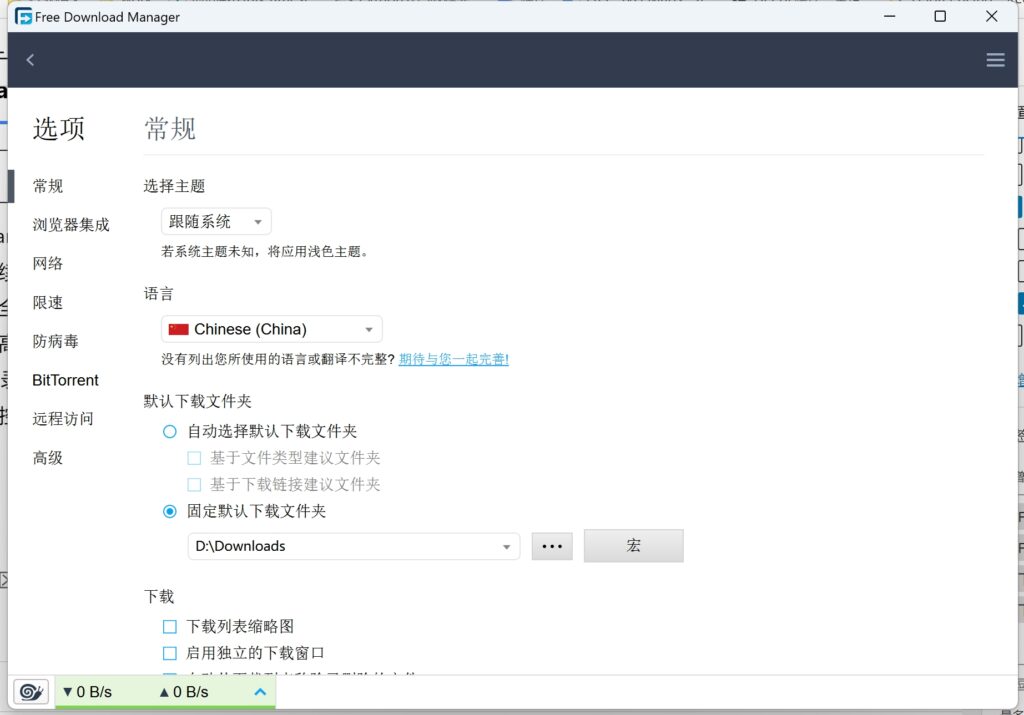Click the browse folder "..." button

(x=552, y=547)
